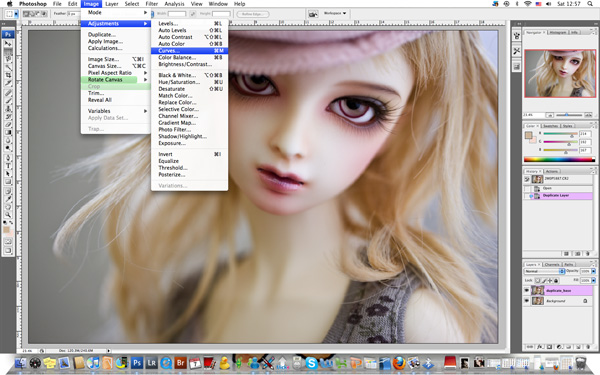Expand the Variables submenu
The height and width of the screenshot is (375, 600).
click(116, 111)
